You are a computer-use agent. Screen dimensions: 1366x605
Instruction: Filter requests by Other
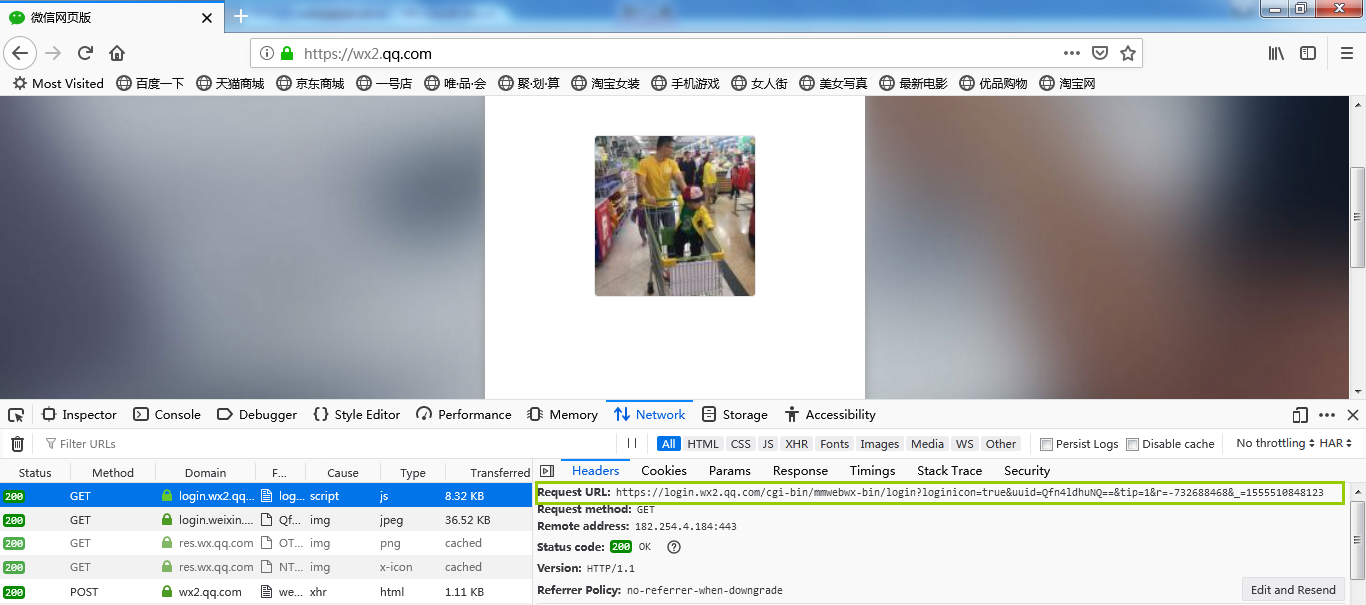[x=1001, y=444]
